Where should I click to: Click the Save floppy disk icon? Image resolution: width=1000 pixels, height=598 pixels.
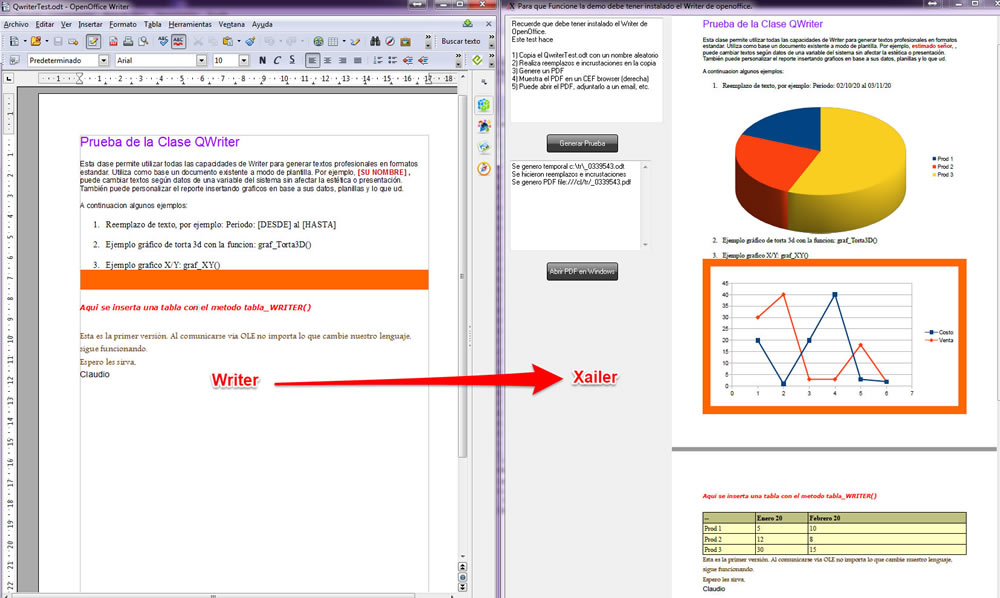58,41
